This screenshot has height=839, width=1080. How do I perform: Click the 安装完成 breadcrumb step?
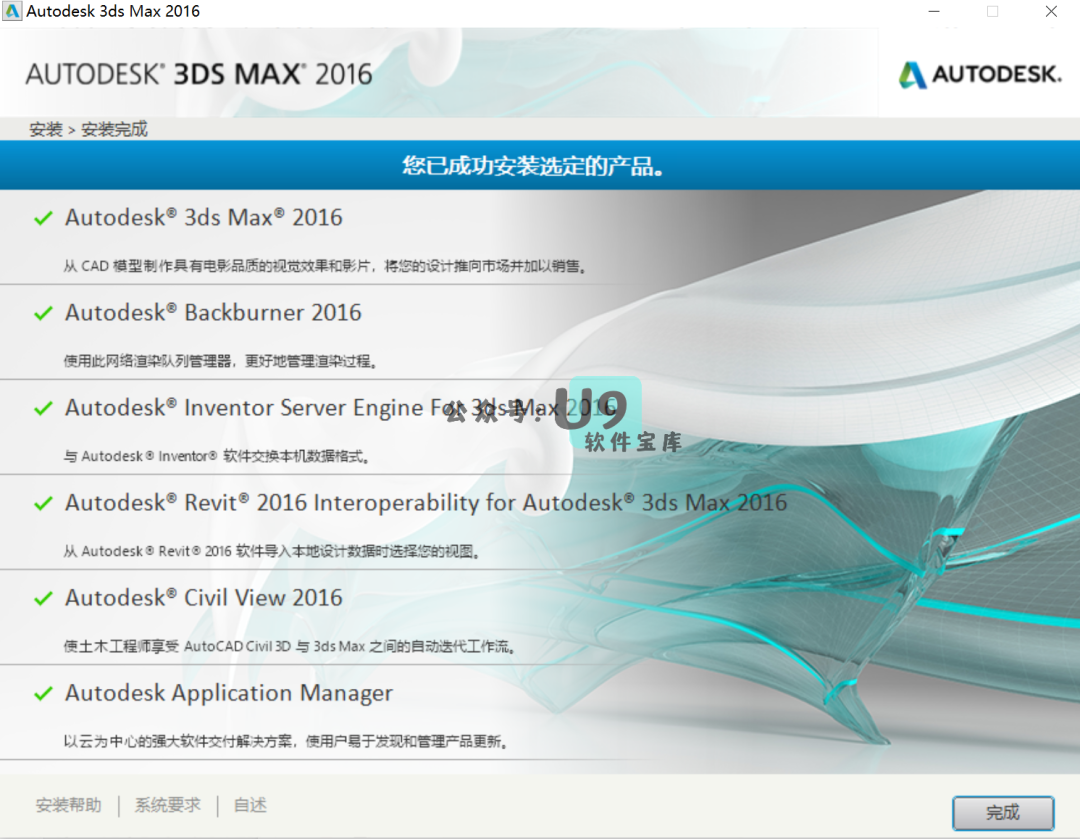tap(114, 130)
